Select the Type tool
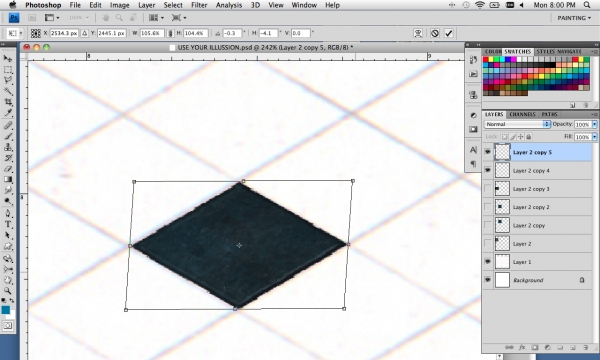The height and width of the screenshot is (360, 600). [x=8, y=224]
